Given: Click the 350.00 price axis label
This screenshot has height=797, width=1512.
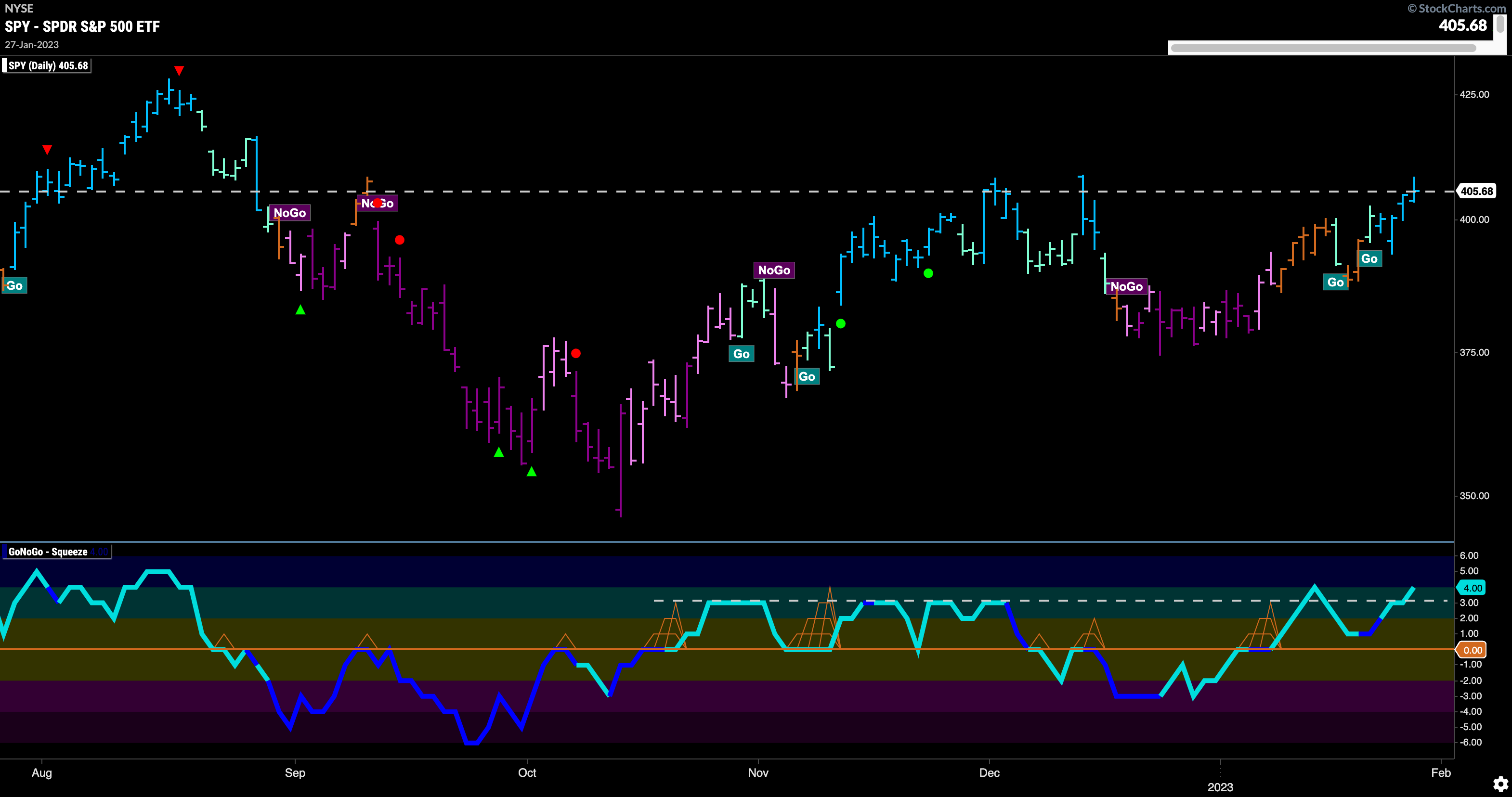Looking at the screenshot, I should click(x=1474, y=496).
